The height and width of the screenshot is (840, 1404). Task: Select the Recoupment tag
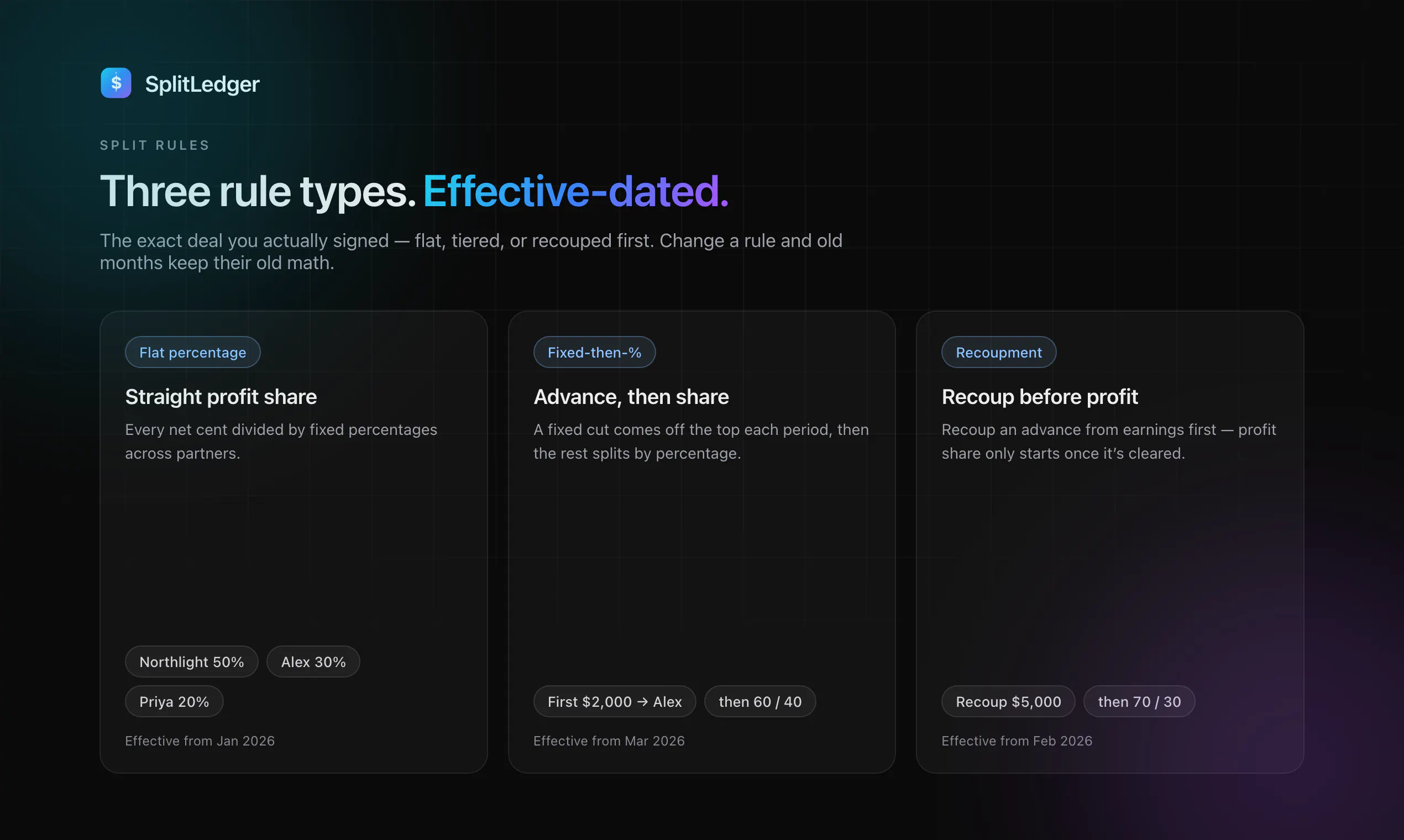[999, 352]
